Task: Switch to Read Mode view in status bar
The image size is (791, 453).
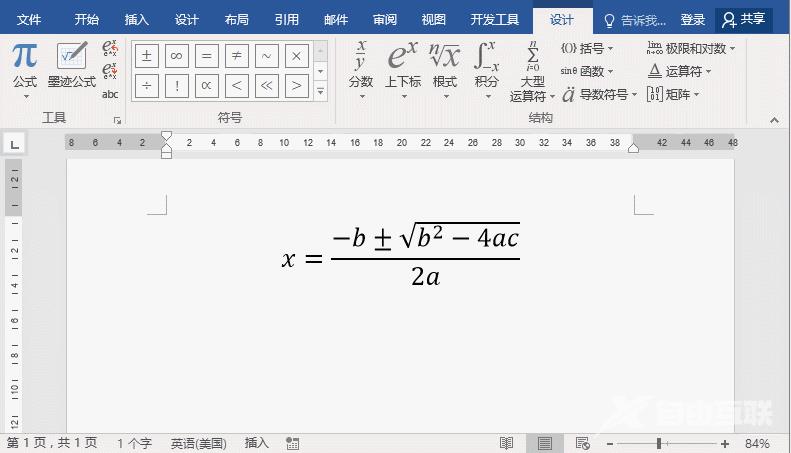Action: pyautogui.click(x=507, y=443)
